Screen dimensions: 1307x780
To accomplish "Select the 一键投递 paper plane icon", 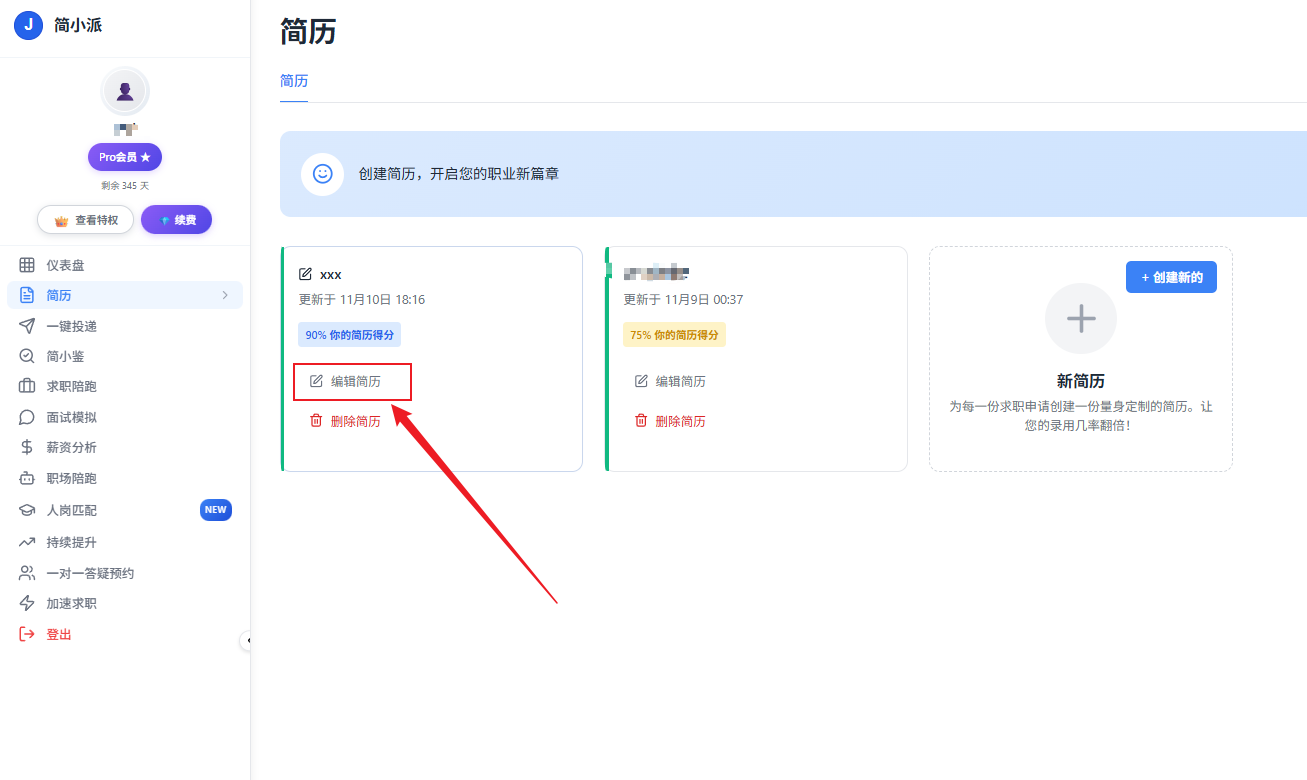I will point(28,325).
